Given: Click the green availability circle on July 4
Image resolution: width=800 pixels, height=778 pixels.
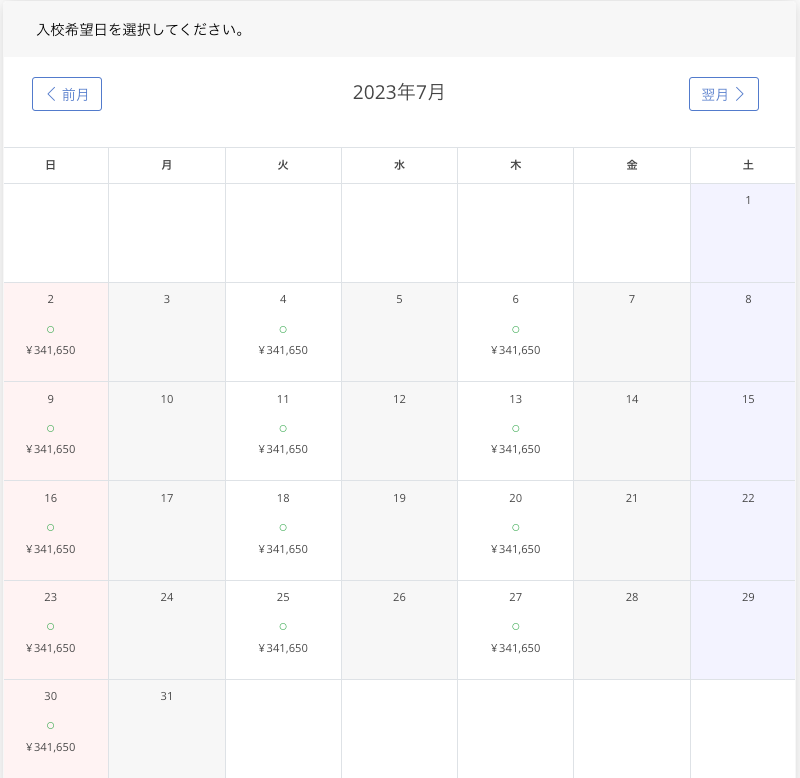Looking at the screenshot, I should point(283,329).
